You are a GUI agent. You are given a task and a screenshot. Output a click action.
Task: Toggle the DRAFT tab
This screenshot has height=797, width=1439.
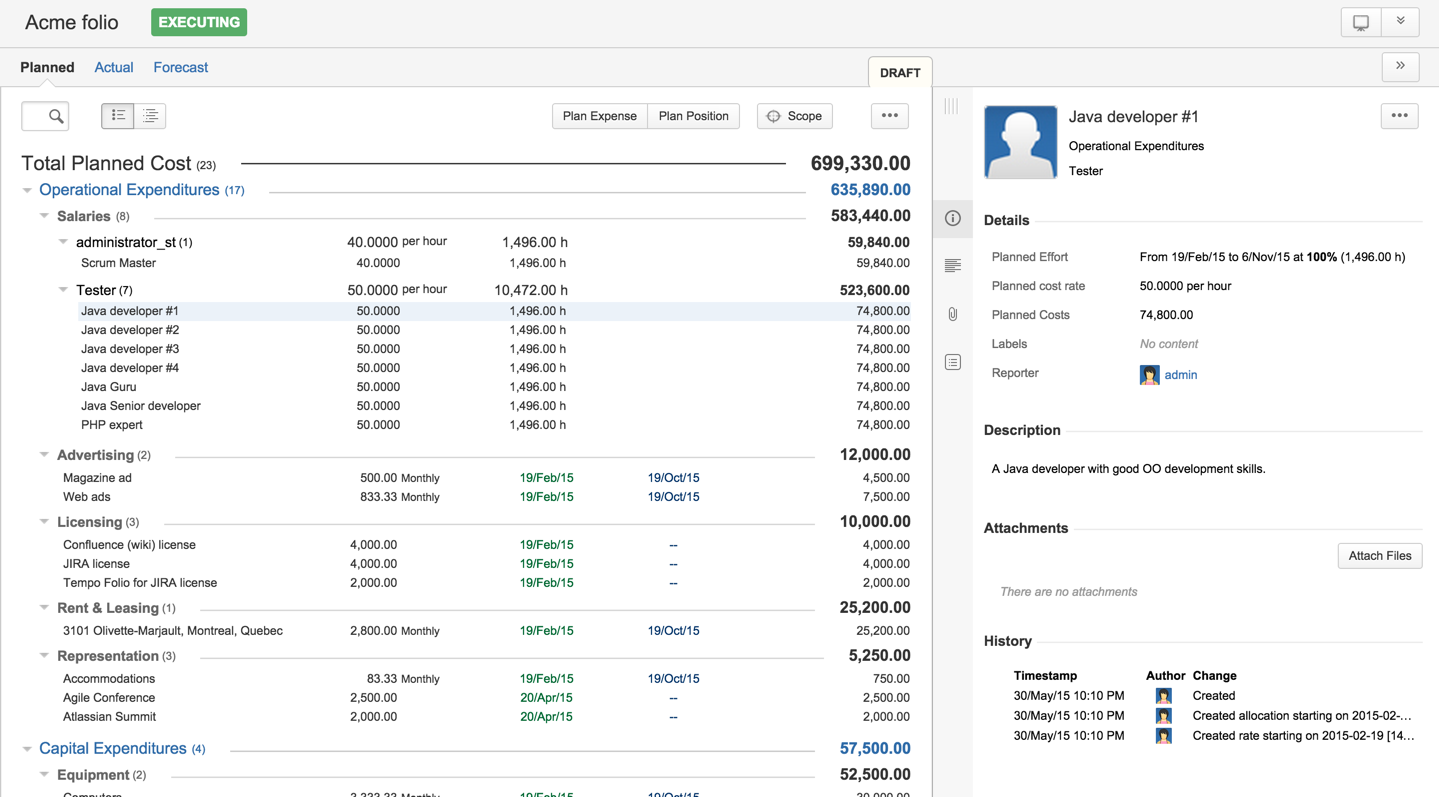point(900,73)
